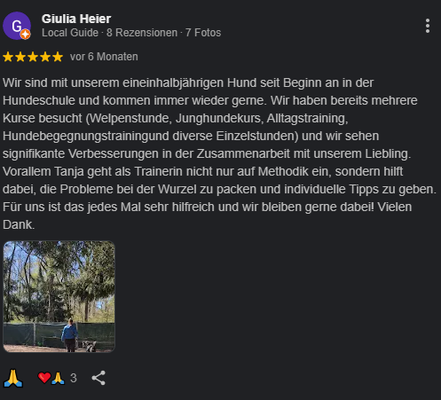Click Giulia Heier's purple G avatar
Viewport: 441px width, 400px height.
[17, 26]
